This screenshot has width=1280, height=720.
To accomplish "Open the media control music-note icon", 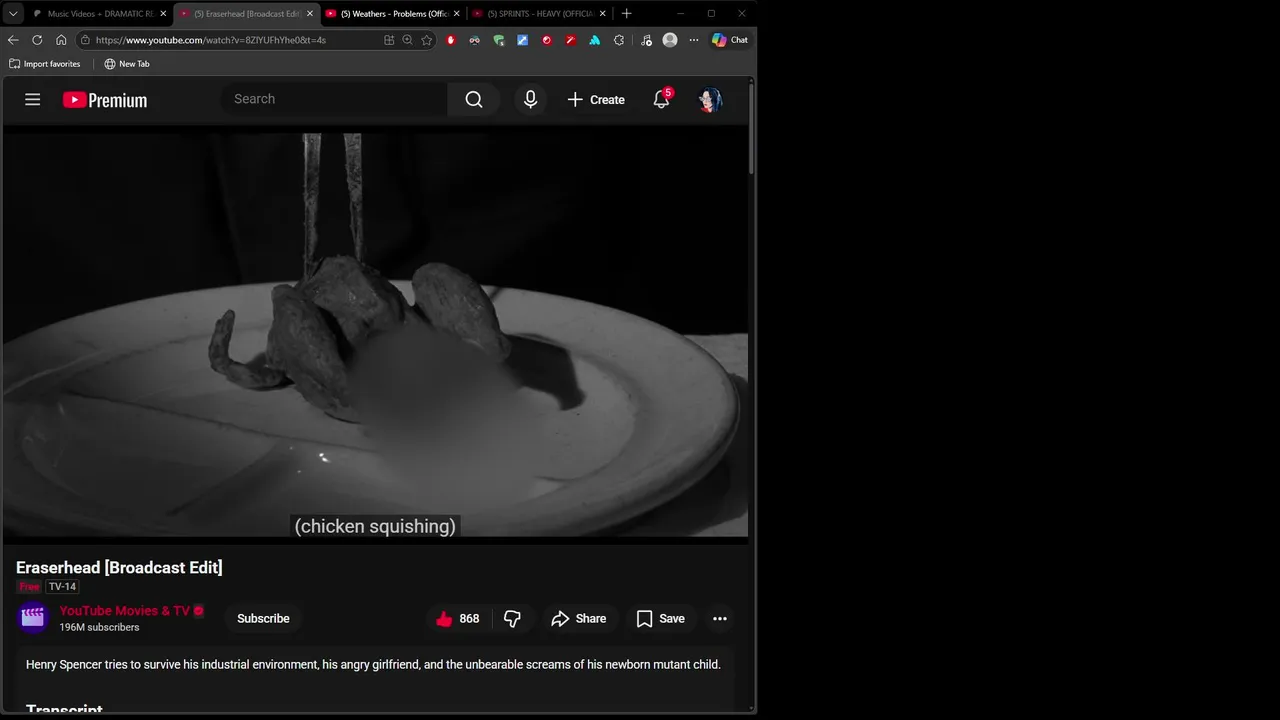I will [646, 40].
